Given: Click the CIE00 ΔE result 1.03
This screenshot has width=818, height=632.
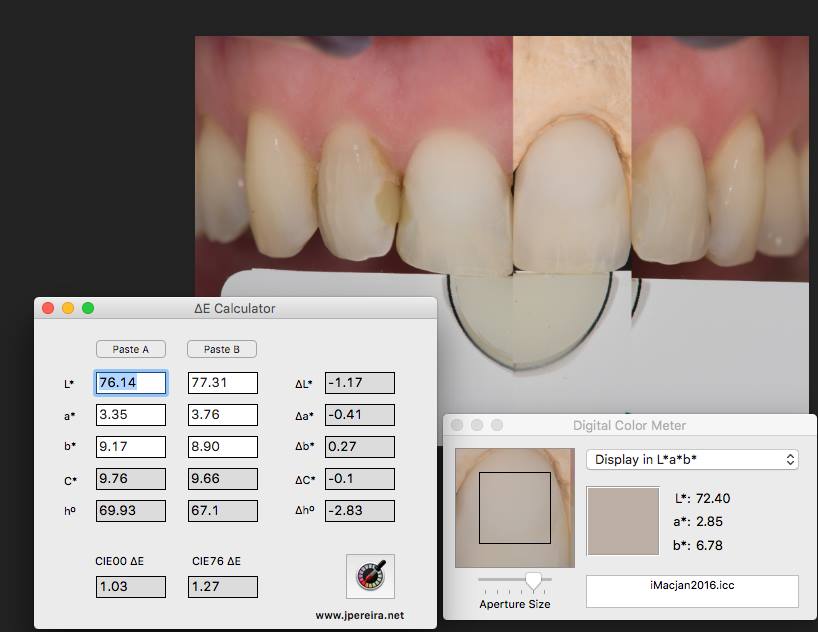Looking at the screenshot, I should (x=131, y=587).
